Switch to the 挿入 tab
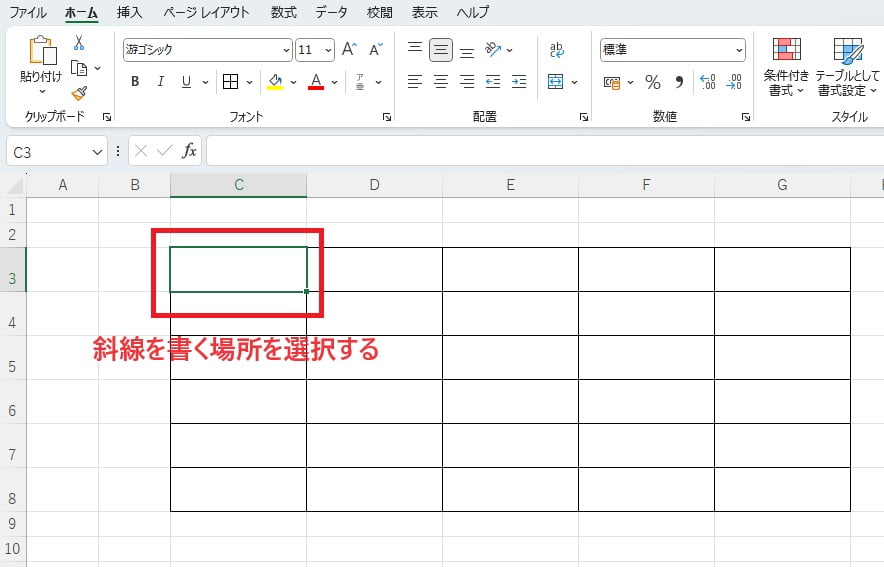The width and height of the screenshot is (884, 567). [x=130, y=12]
